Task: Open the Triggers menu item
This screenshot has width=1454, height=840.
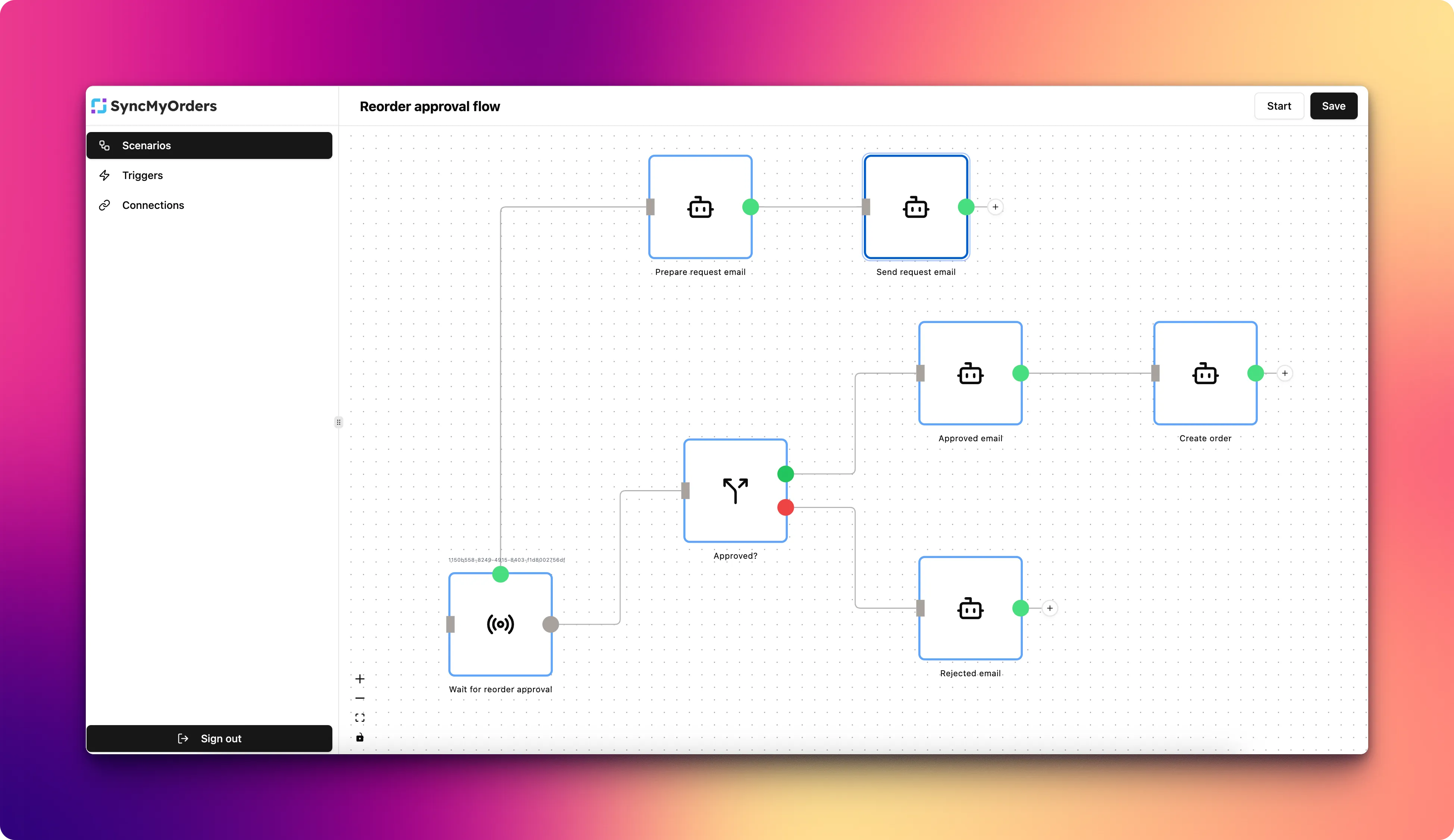Action: 209,175
